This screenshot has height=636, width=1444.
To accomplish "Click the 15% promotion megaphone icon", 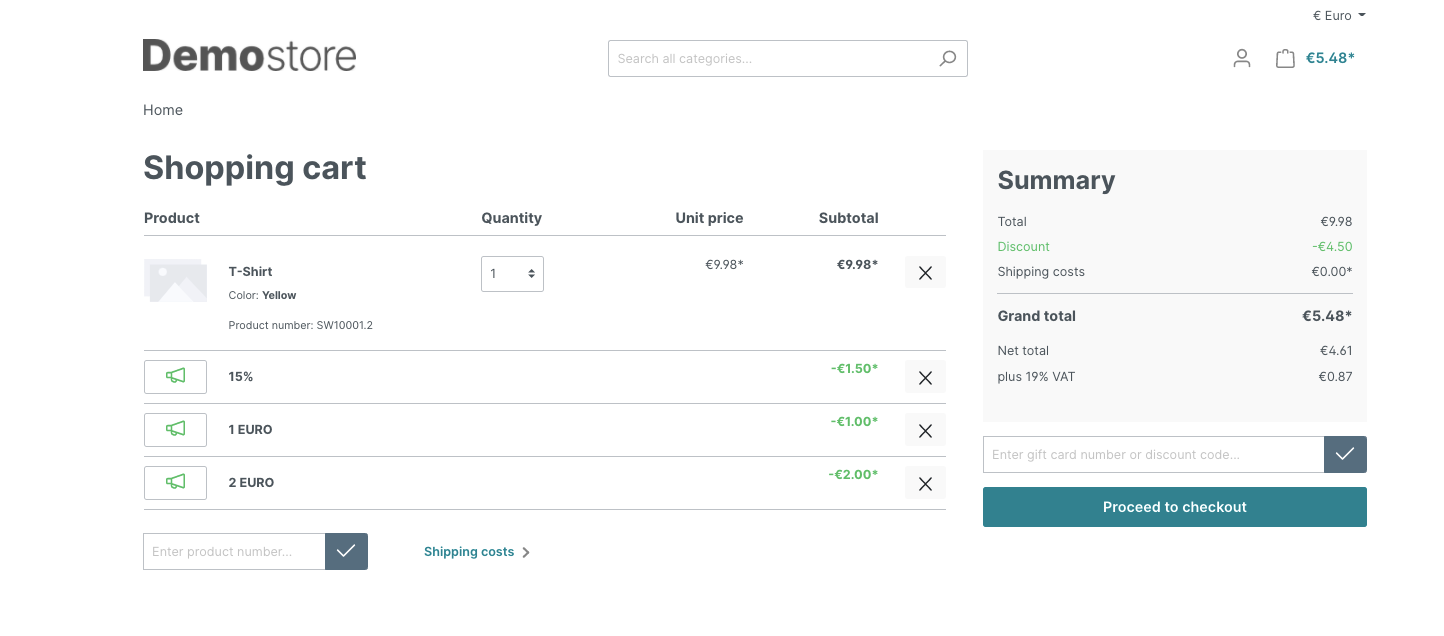I will [x=175, y=376].
